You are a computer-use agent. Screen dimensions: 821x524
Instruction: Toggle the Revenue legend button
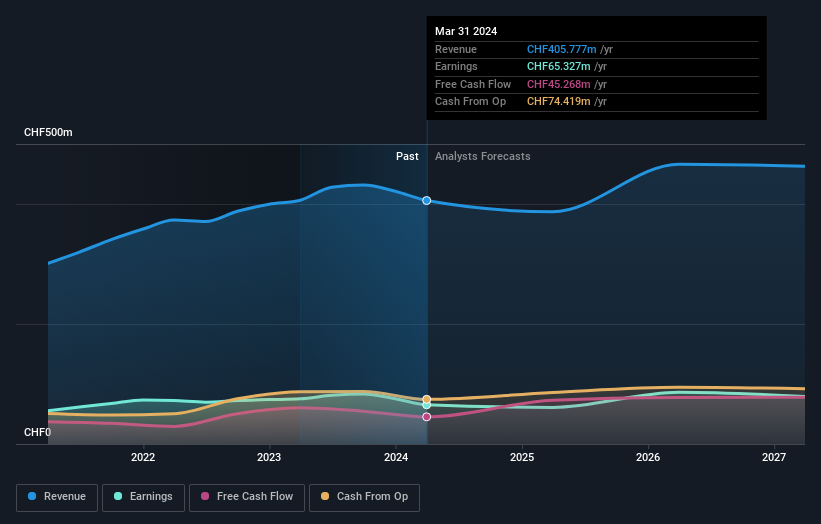pos(57,497)
